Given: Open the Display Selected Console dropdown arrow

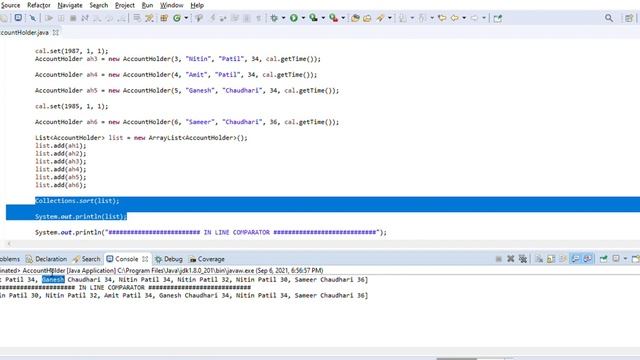Looking at the screenshot, I should tap(625, 259).
